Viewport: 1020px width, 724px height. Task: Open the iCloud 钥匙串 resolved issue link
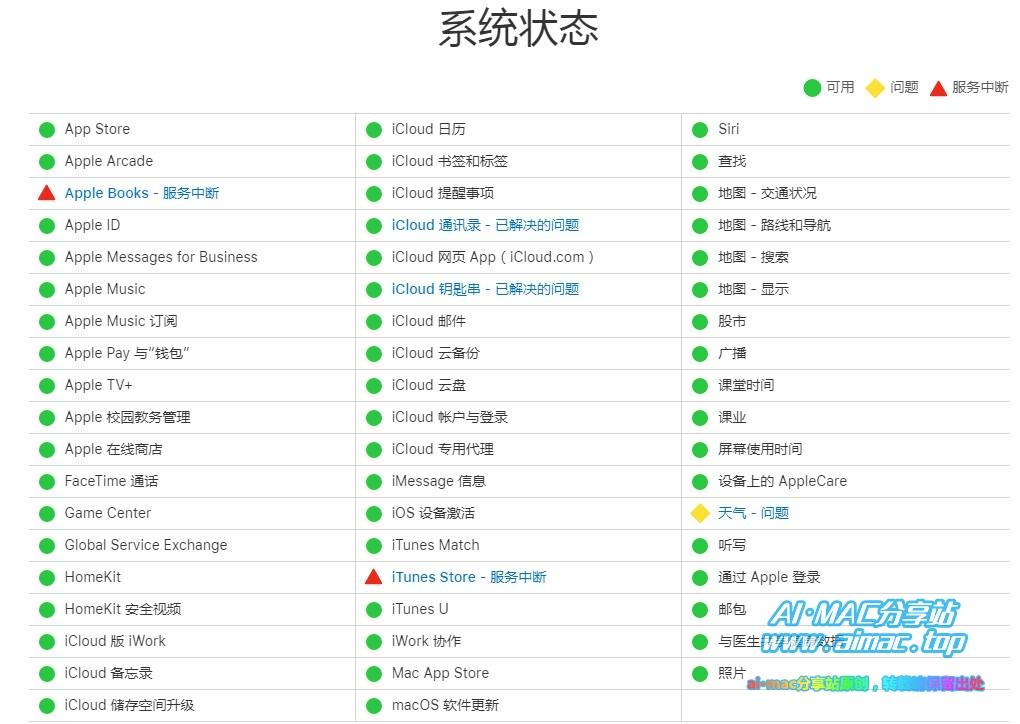point(485,289)
